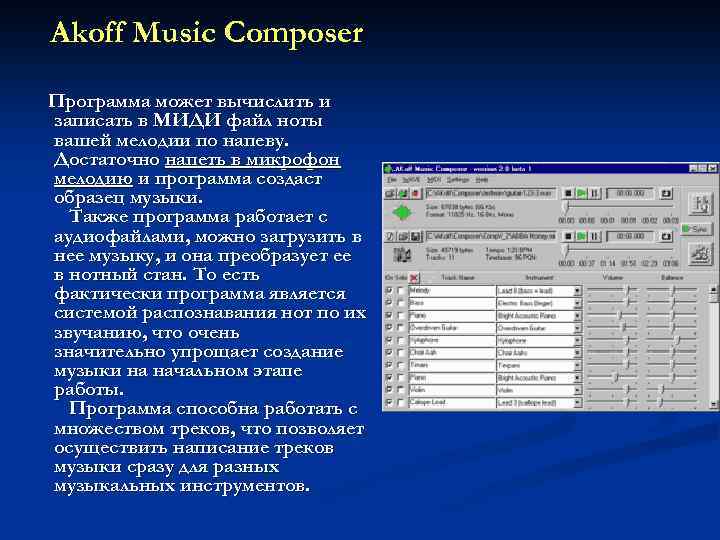Open the Settings menu
720x540 pixels.
(458, 180)
